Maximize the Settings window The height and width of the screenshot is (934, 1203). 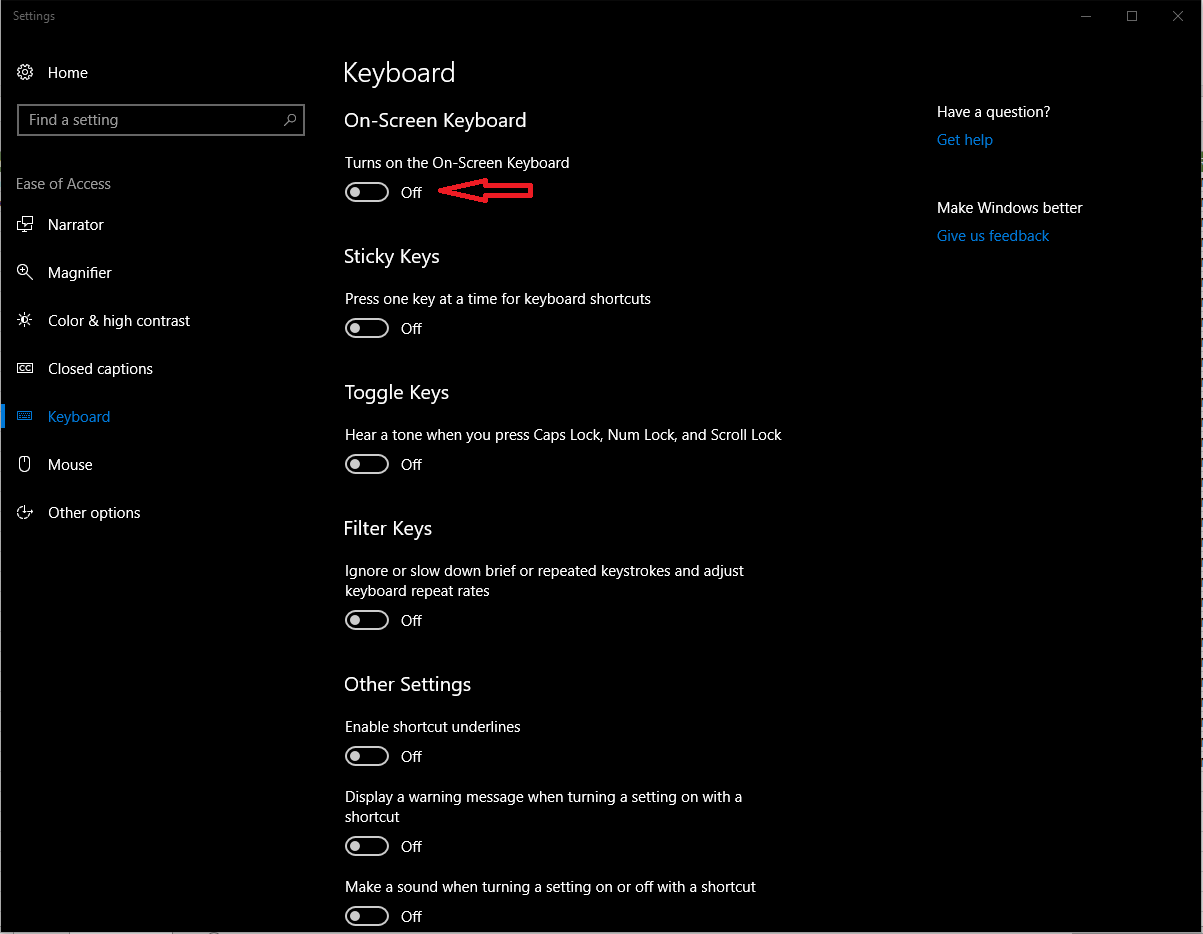coord(1132,16)
